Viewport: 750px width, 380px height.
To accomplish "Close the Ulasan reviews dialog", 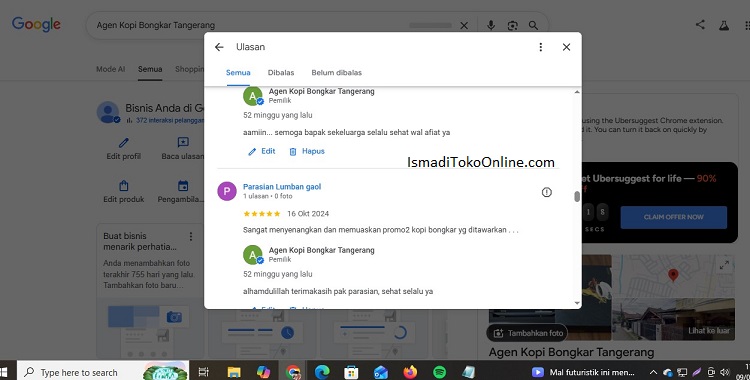I will [566, 47].
